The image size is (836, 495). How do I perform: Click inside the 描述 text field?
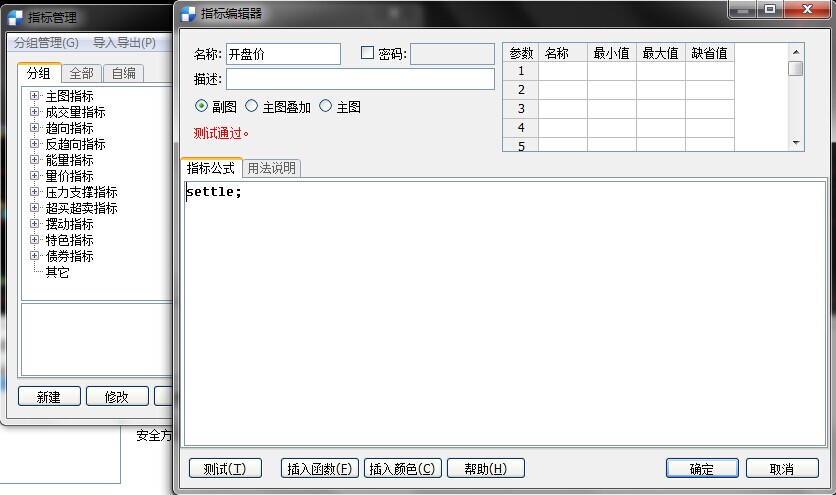(360, 79)
